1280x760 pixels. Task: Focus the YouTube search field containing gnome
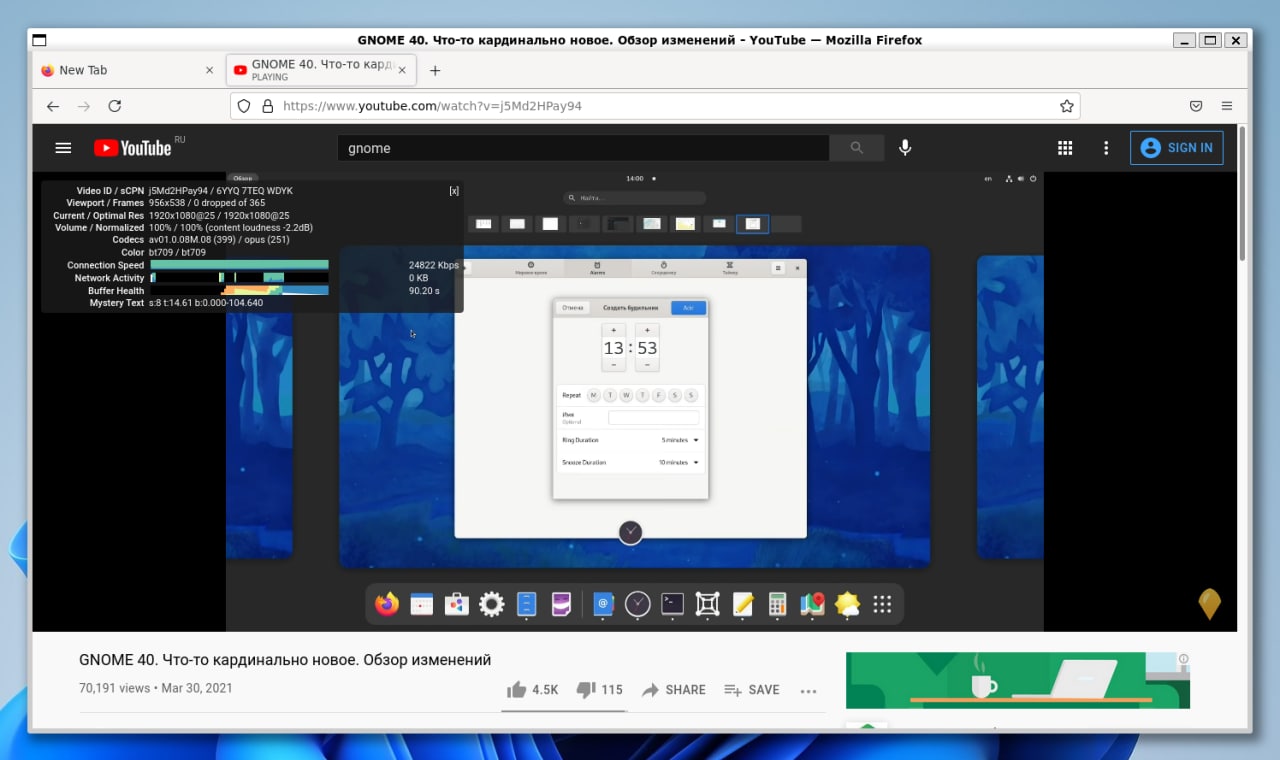pos(584,148)
